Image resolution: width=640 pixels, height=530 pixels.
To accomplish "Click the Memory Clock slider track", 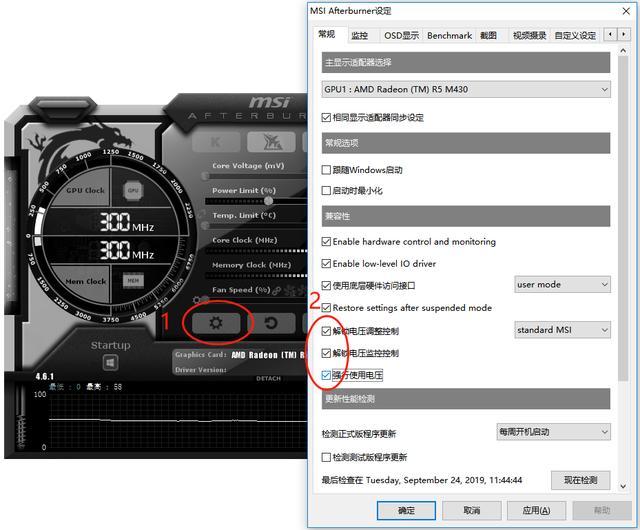I will pos(256,276).
